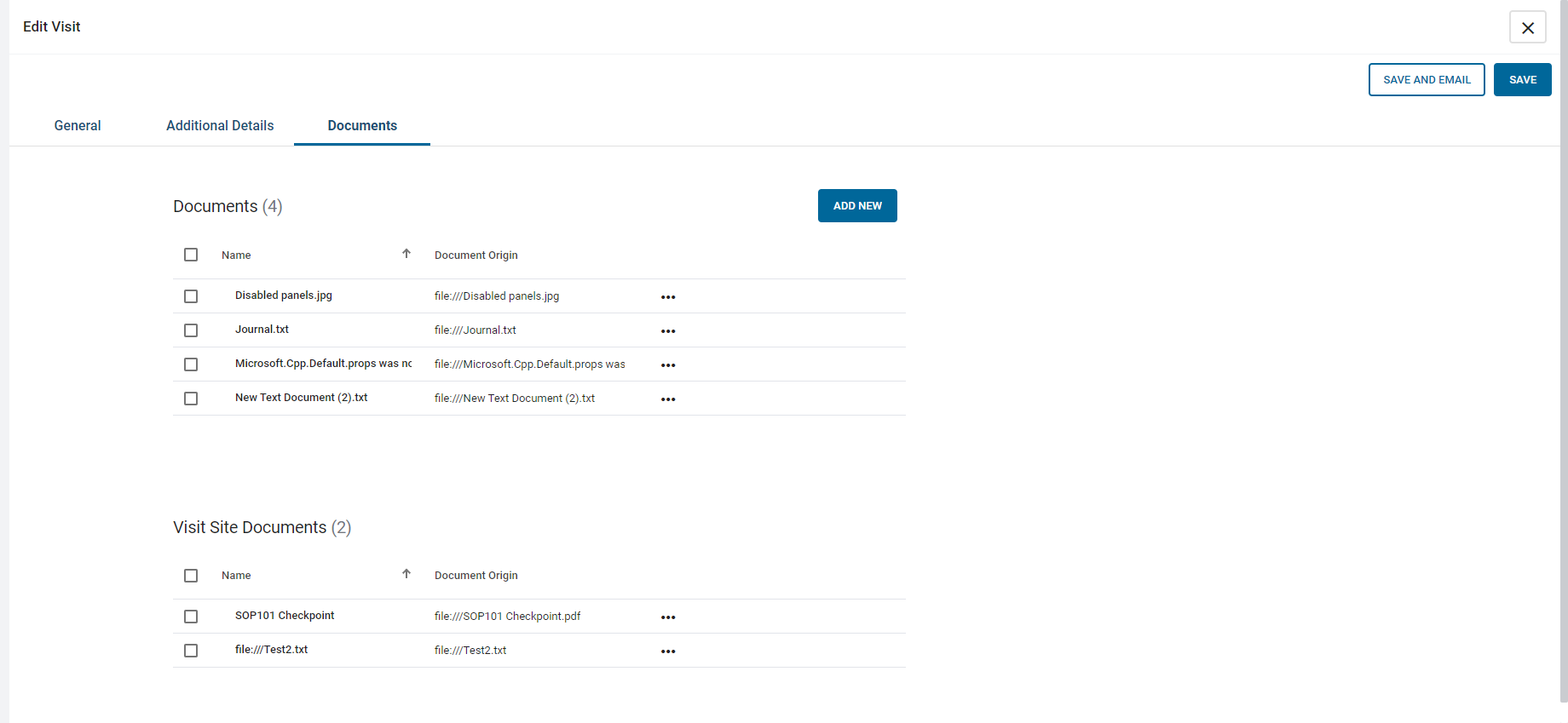Check the file:///Test2.txt checkbox
Image resolution: width=1568 pixels, height=723 pixels.
point(191,651)
